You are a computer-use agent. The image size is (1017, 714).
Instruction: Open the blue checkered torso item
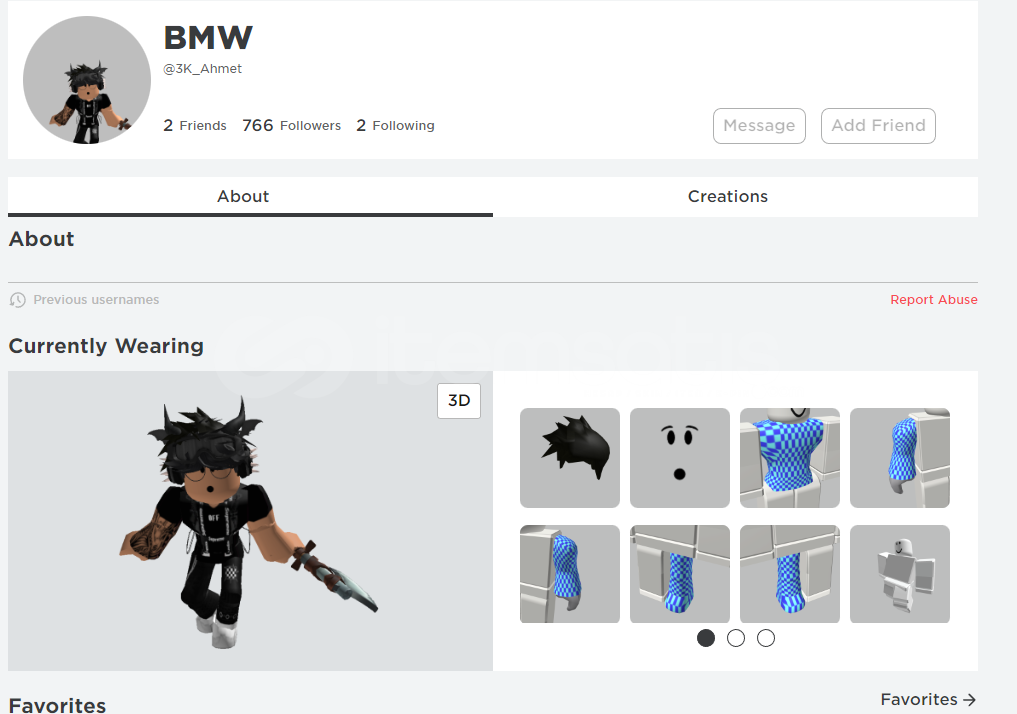tap(789, 458)
